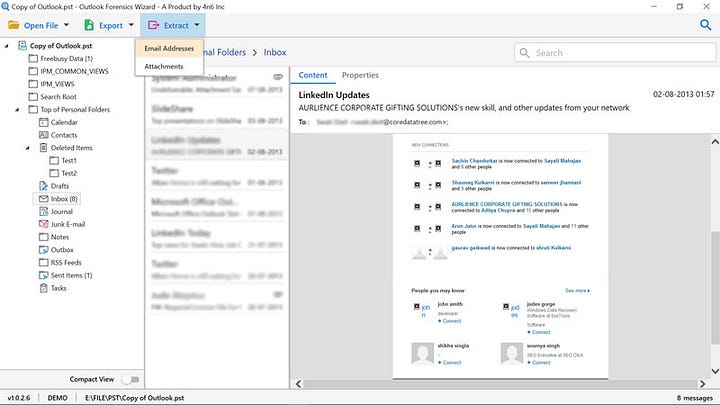This screenshot has width=720, height=405.
Task: Click the Test2 folder icon
Action: click(x=54, y=173)
